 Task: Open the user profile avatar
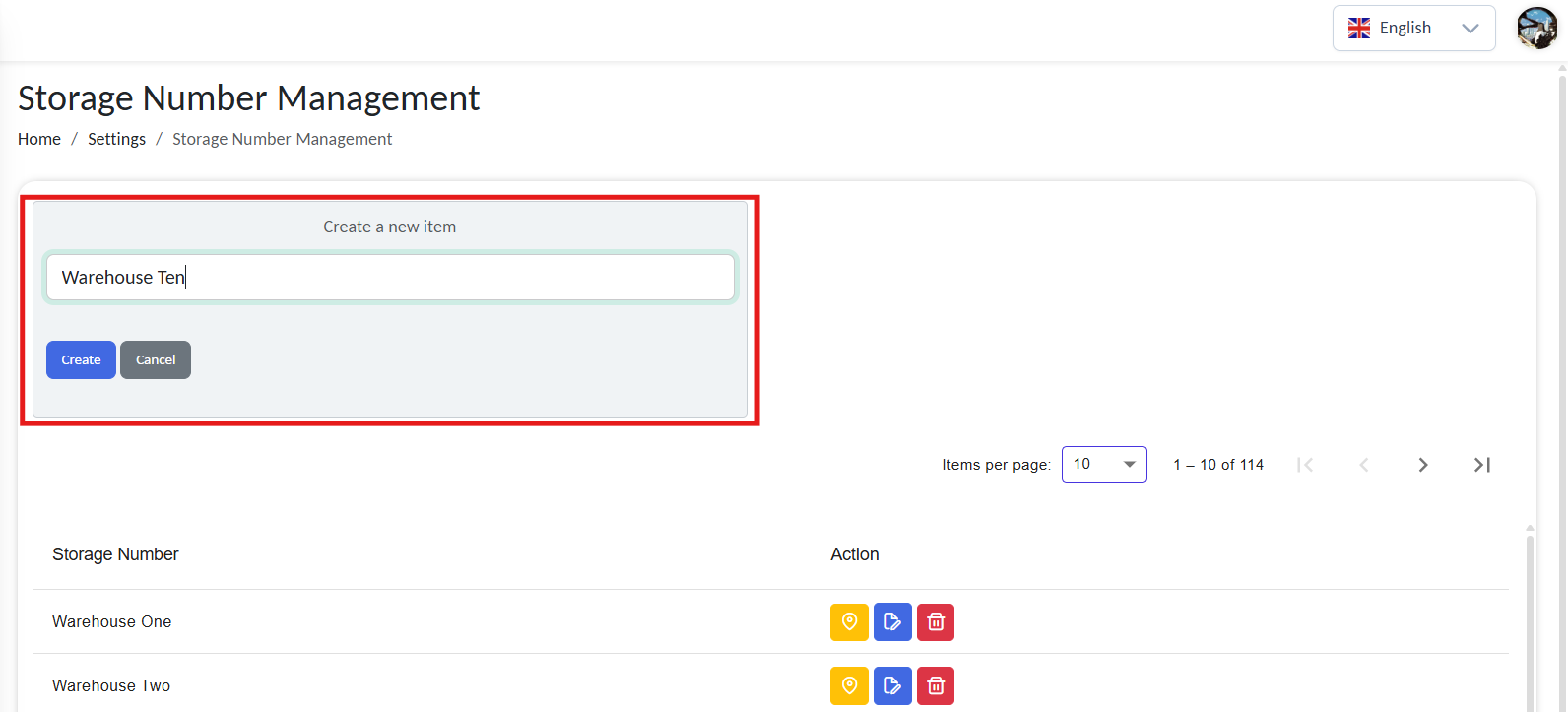coord(1536,28)
